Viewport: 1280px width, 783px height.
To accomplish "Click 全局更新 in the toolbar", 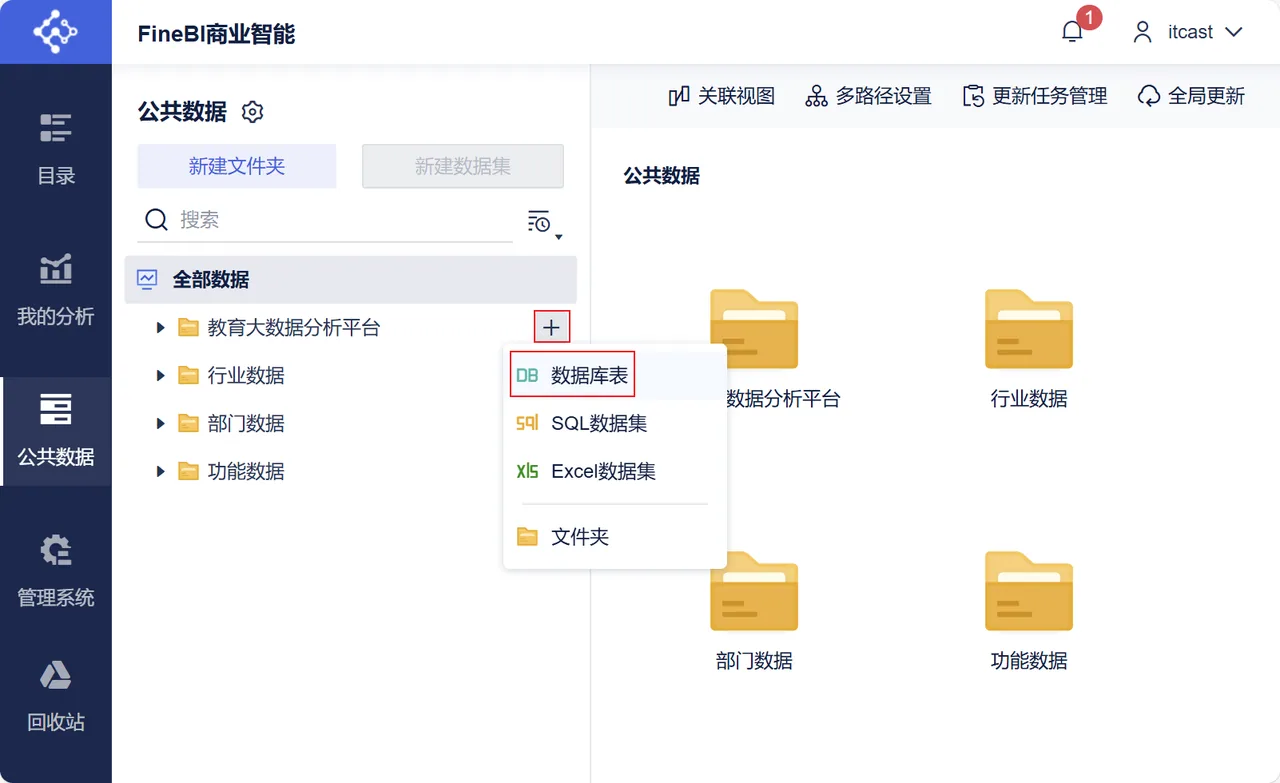I will [1191, 96].
